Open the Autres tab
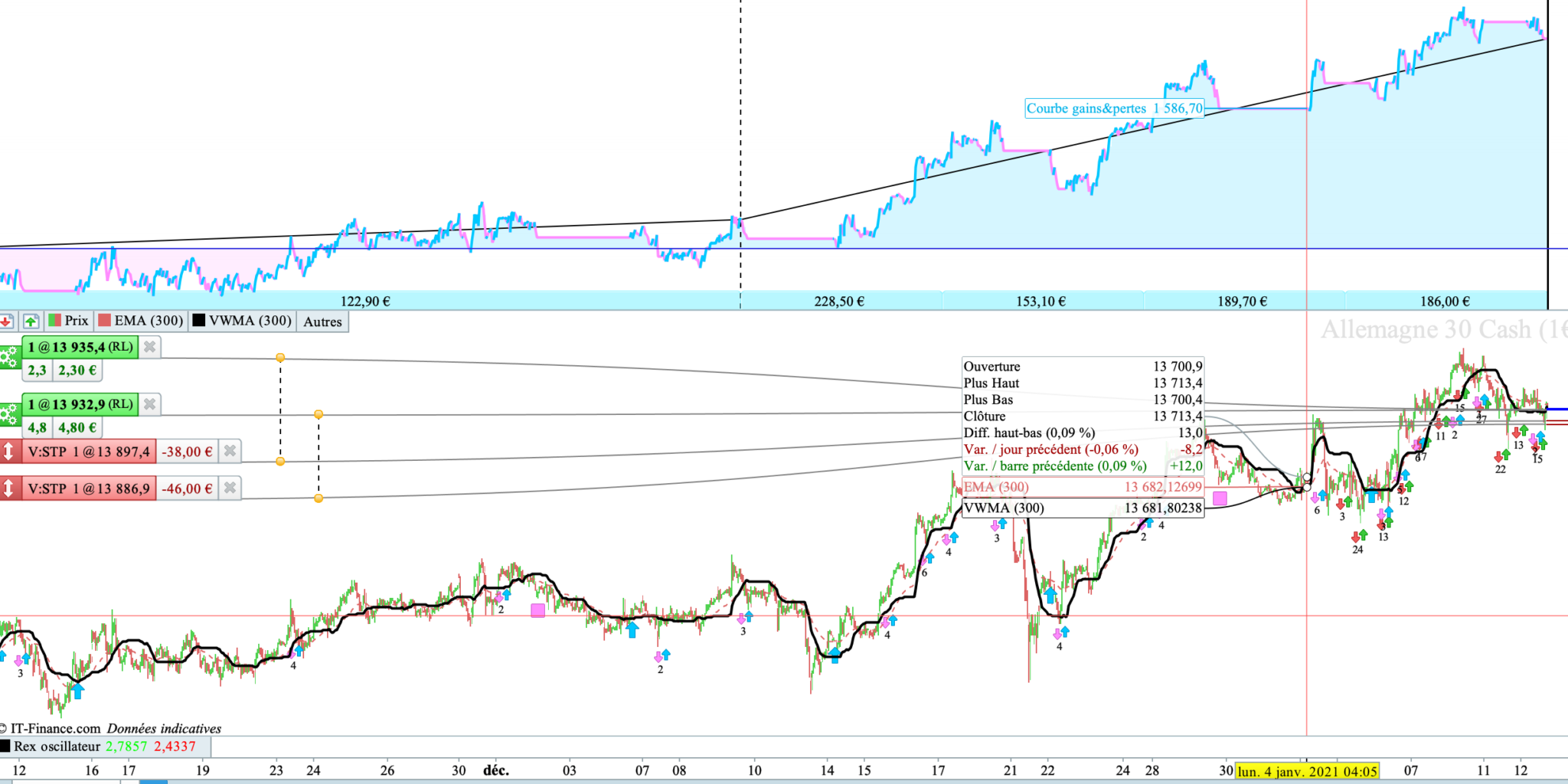Image resolution: width=1568 pixels, height=784 pixels. 322,322
